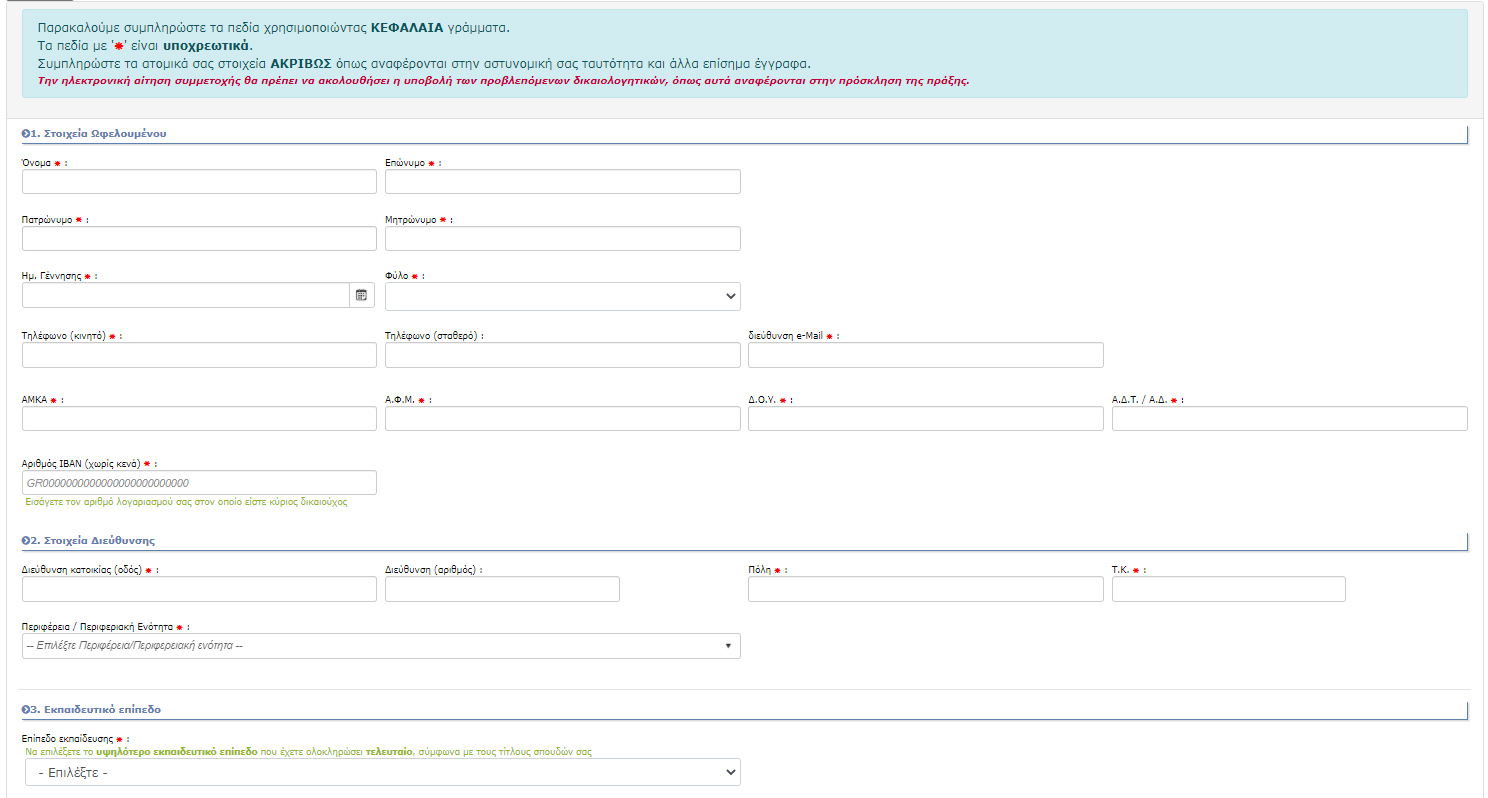Open the Φύλο dropdown
1488x798 pixels.
coord(562,296)
